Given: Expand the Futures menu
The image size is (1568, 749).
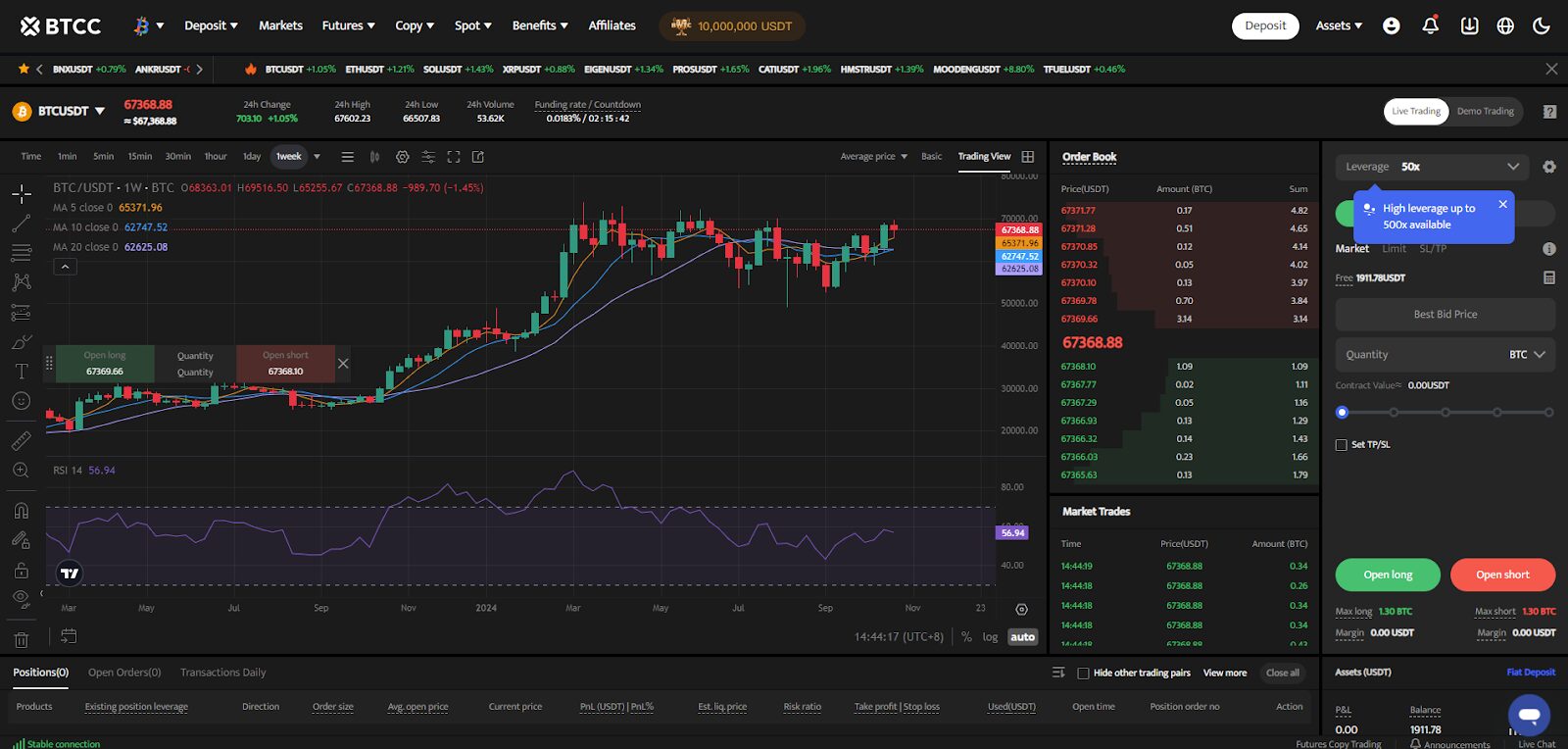Looking at the screenshot, I should [348, 25].
